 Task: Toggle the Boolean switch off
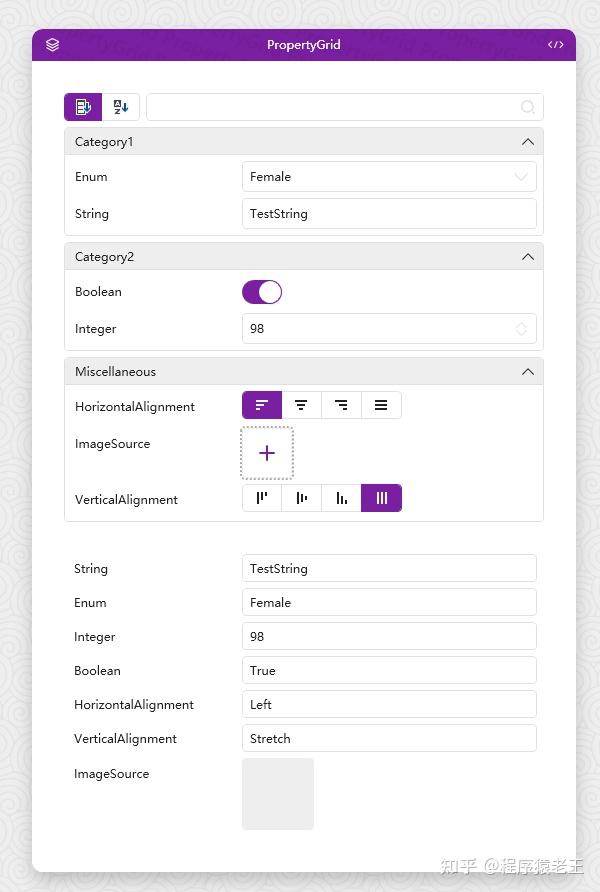261,291
